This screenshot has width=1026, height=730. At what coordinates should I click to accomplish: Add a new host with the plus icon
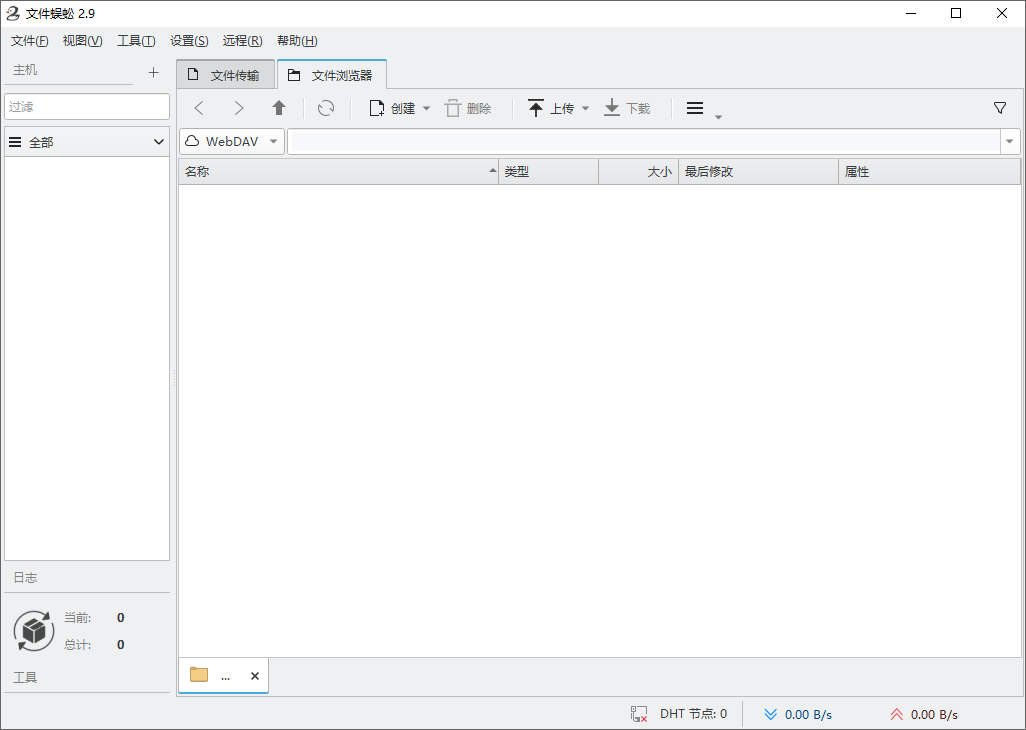(x=154, y=72)
